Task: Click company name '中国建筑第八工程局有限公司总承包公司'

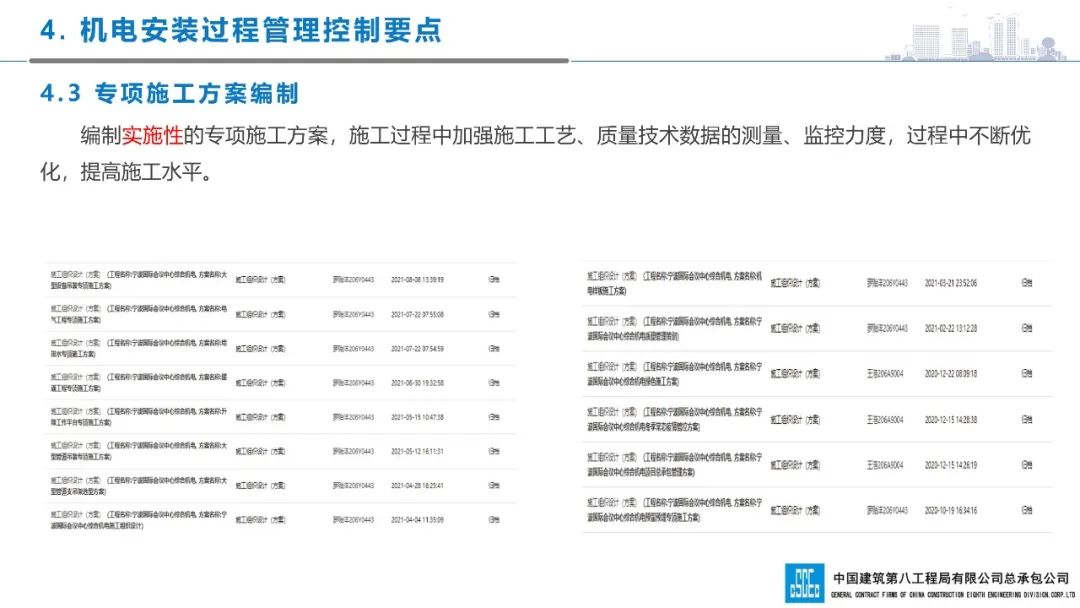Action: [951, 578]
